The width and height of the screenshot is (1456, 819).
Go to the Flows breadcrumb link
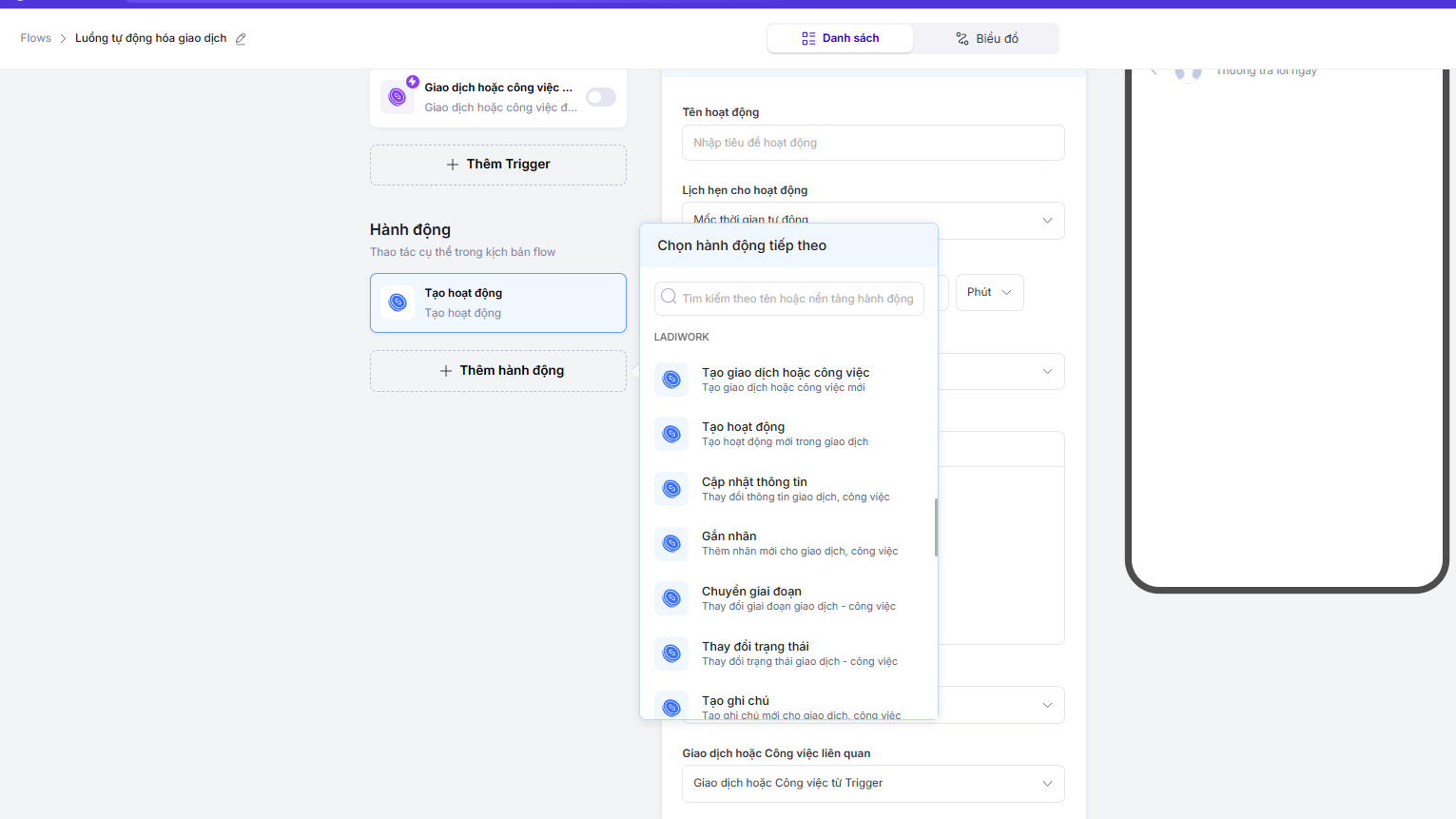pos(36,39)
